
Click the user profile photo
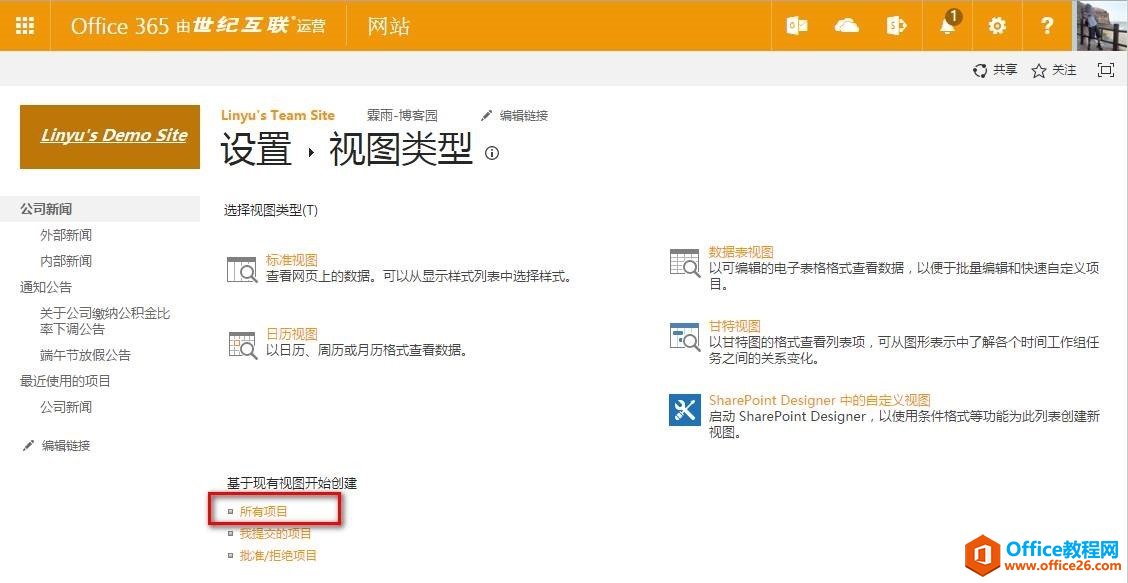click(1100, 26)
